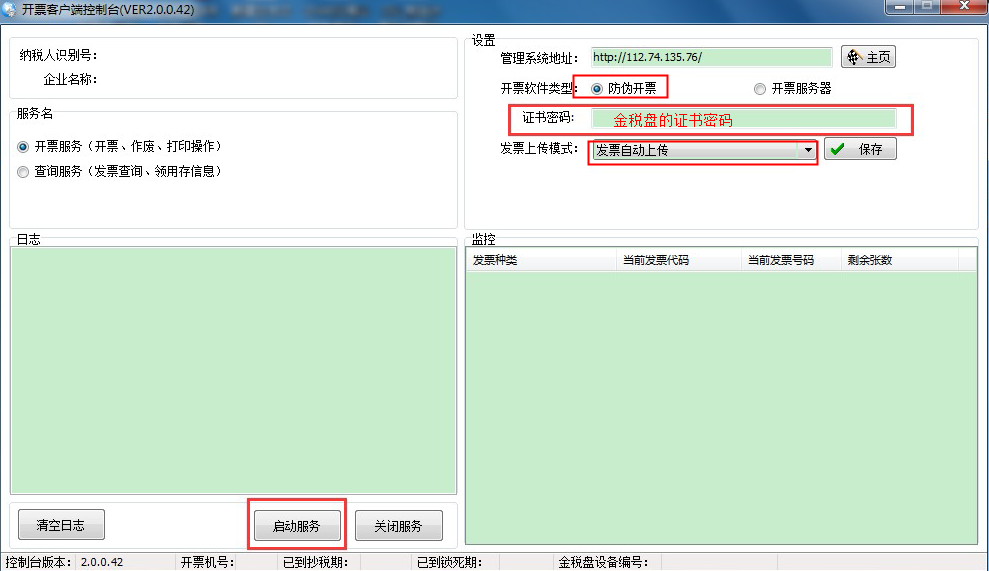The image size is (989, 571).
Task: Maximize the 开票客户端控制台 window
Action: pos(927,6)
